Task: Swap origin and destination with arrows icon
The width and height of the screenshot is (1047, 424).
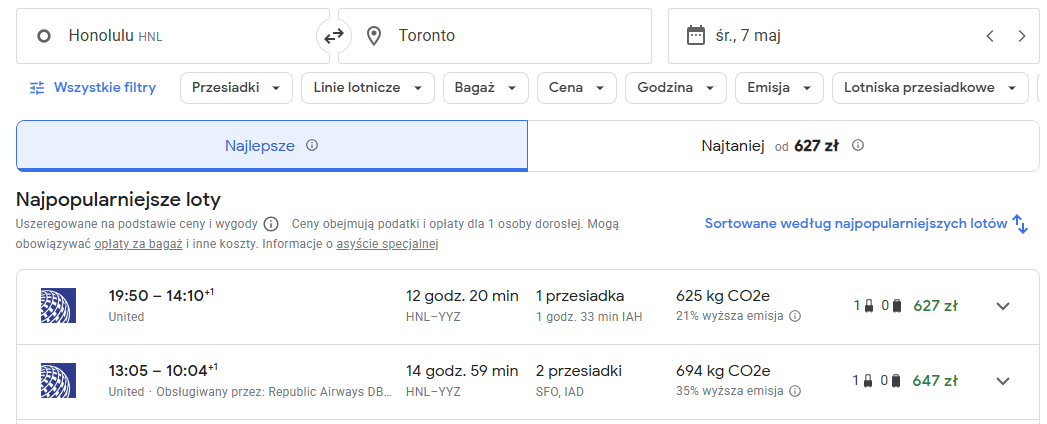Action: [x=333, y=36]
